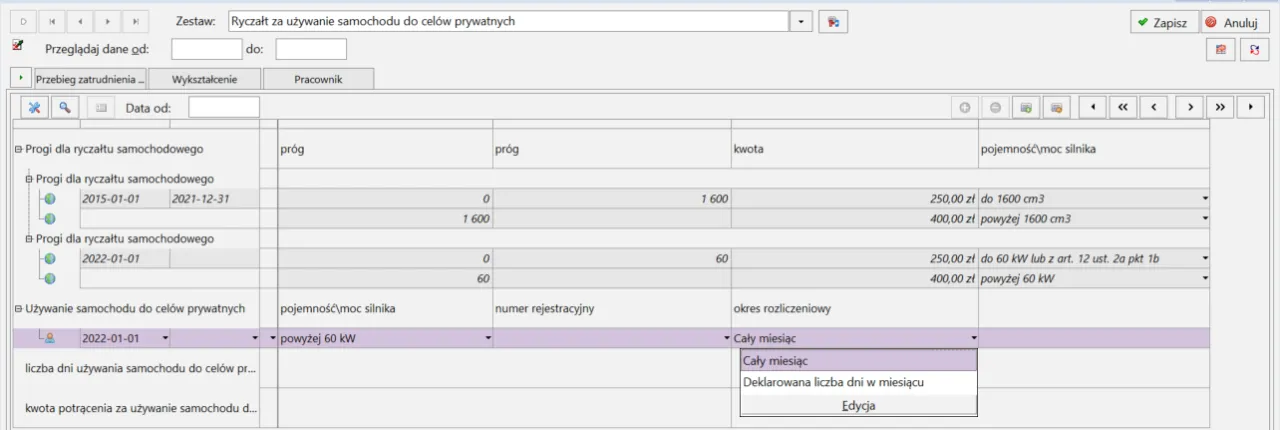The width and height of the screenshot is (1280, 430).
Task: Click the calendar icon below Zapisz
Action: [1221, 49]
